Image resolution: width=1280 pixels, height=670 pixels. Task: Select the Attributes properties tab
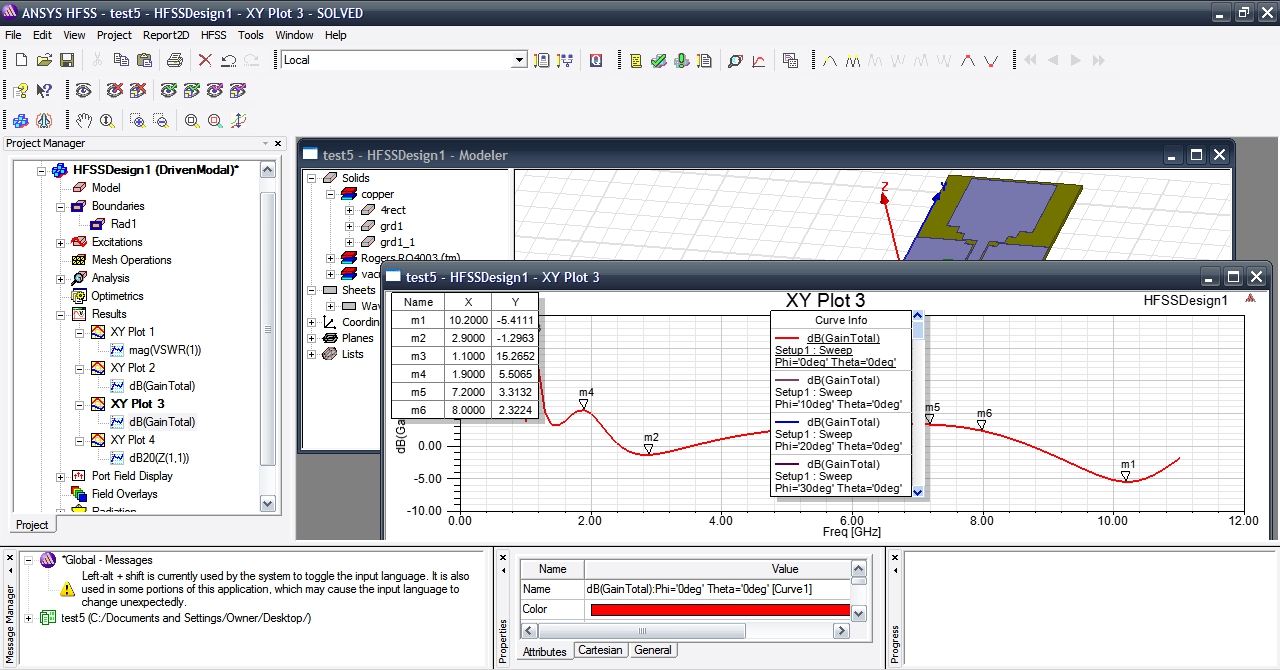pyautogui.click(x=545, y=651)
